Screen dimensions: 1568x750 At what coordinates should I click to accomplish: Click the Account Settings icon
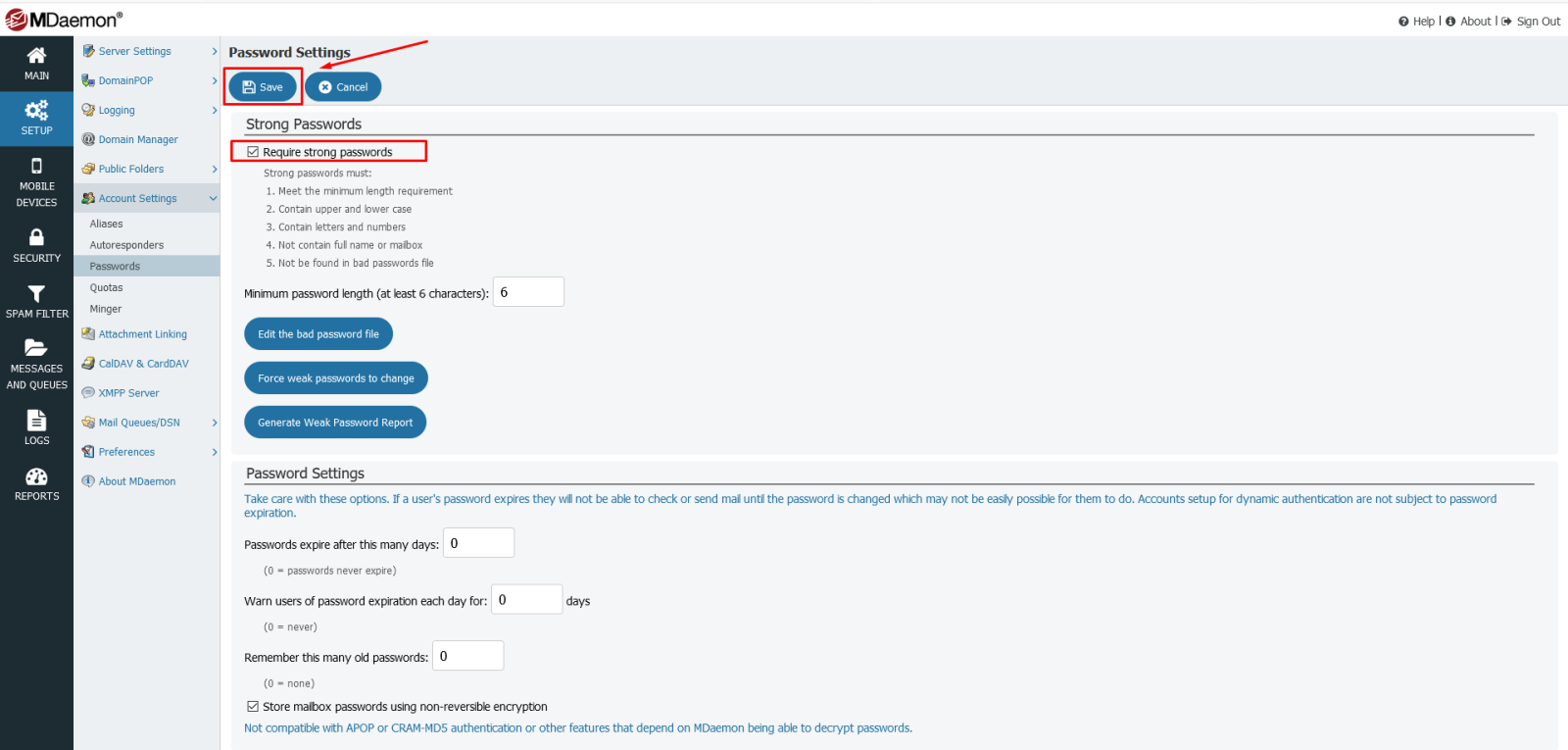(x=88, y=198)
